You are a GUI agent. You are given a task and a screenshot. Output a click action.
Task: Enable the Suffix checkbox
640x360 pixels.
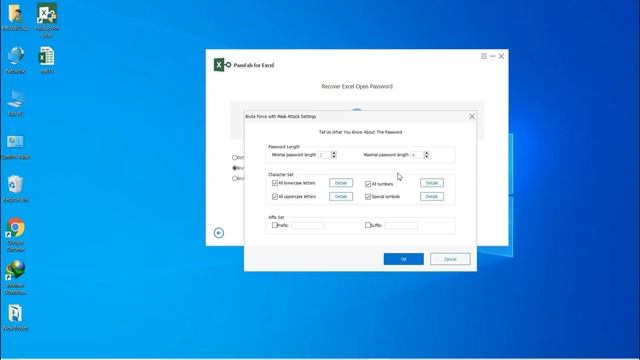coord(367,225)
